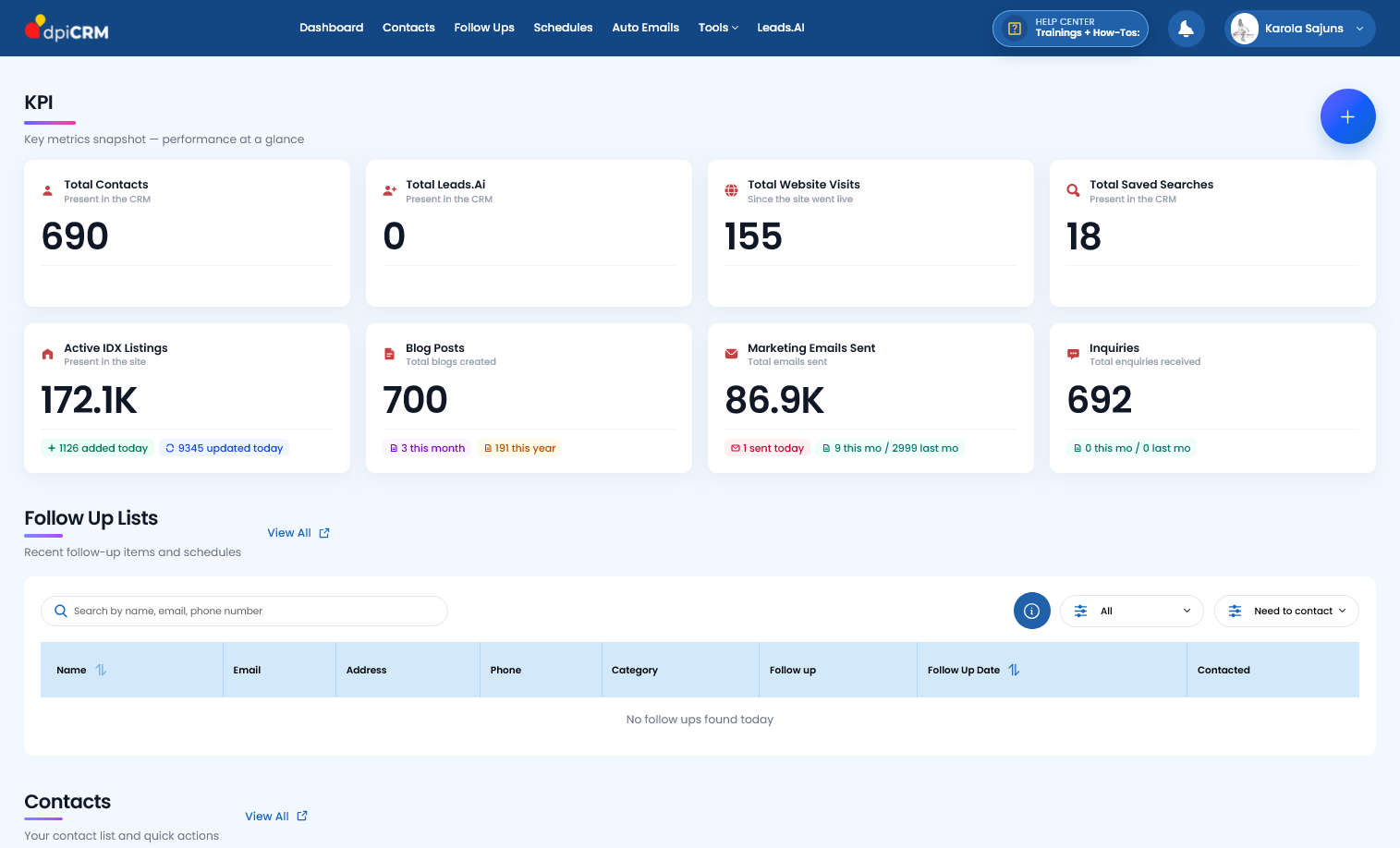This screenshot has height=848, width=1400.
Task: Click the 1 sent today badge
Action: point(767,448)
